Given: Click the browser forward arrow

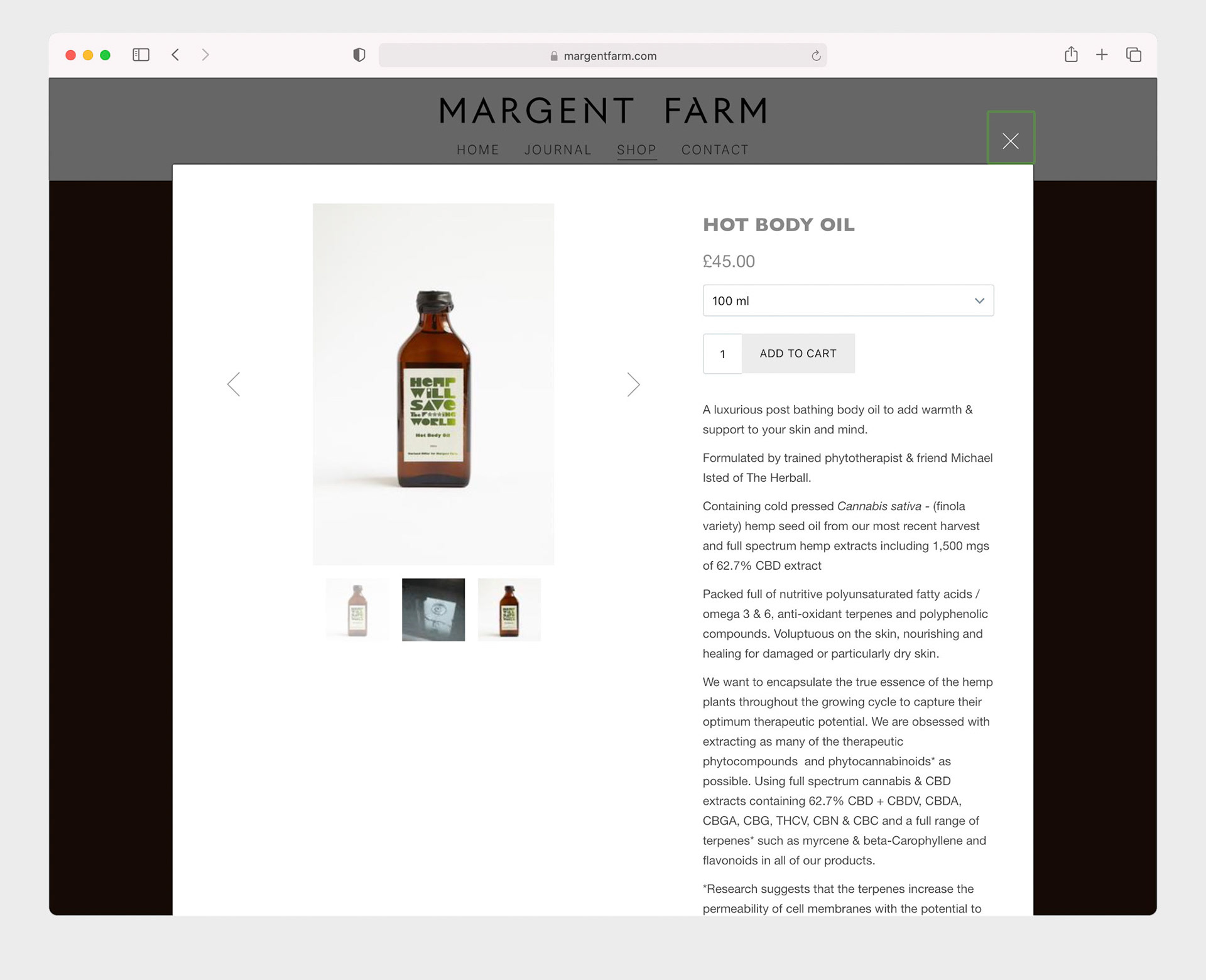Looking at the screenshot, I should click(205, 55).
